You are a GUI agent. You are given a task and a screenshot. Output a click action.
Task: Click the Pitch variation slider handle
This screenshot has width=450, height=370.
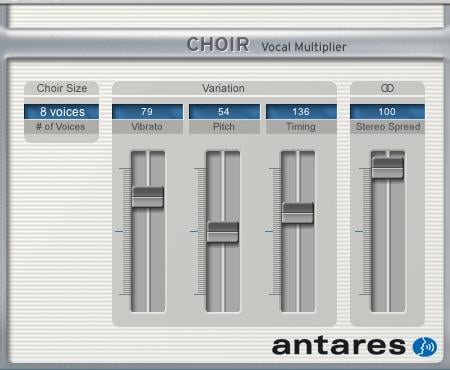click(223, 232)
